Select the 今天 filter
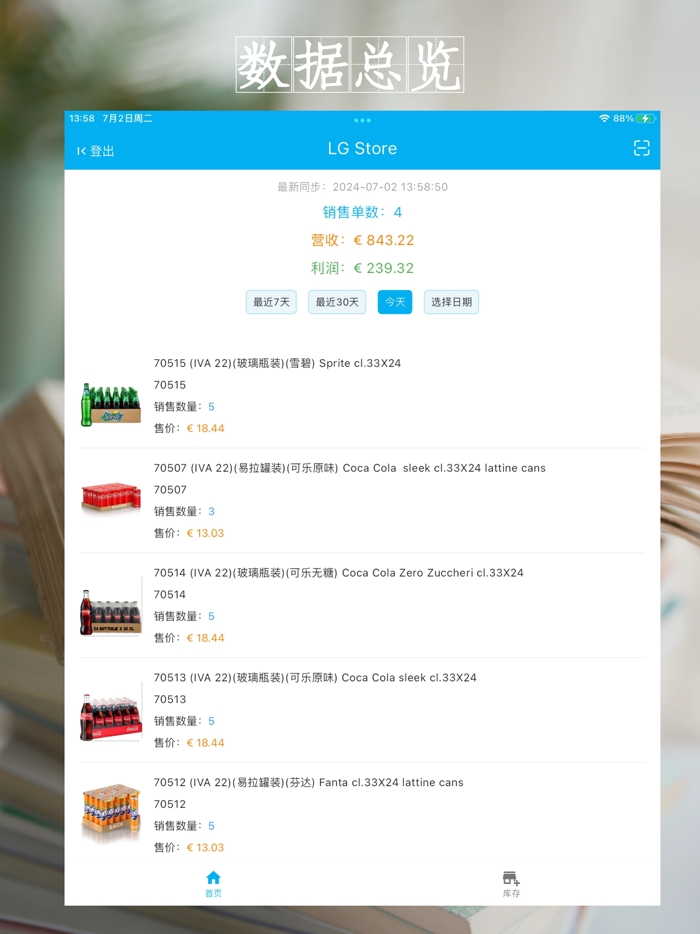 point(394,302)
